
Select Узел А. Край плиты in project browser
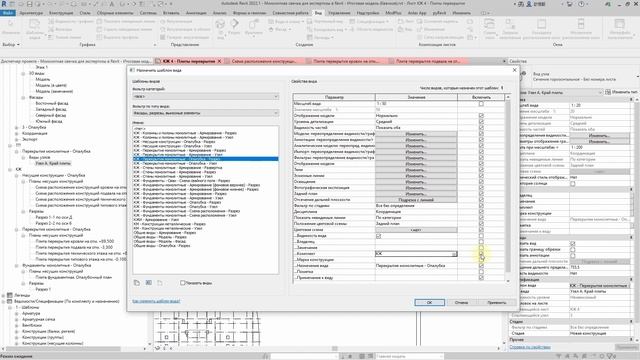point(53,163)
